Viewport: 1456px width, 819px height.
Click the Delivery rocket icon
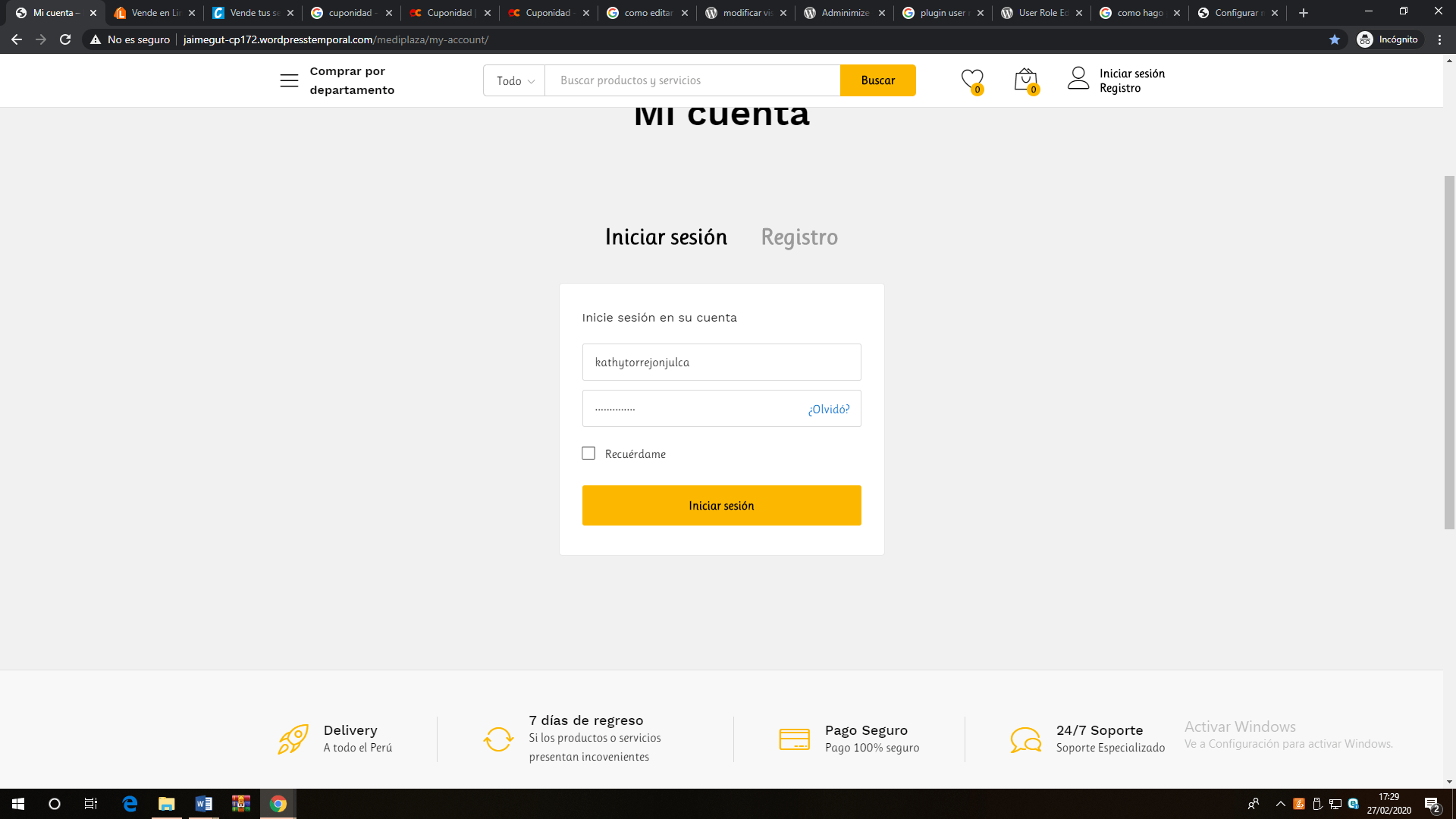[x=293, y=739]
